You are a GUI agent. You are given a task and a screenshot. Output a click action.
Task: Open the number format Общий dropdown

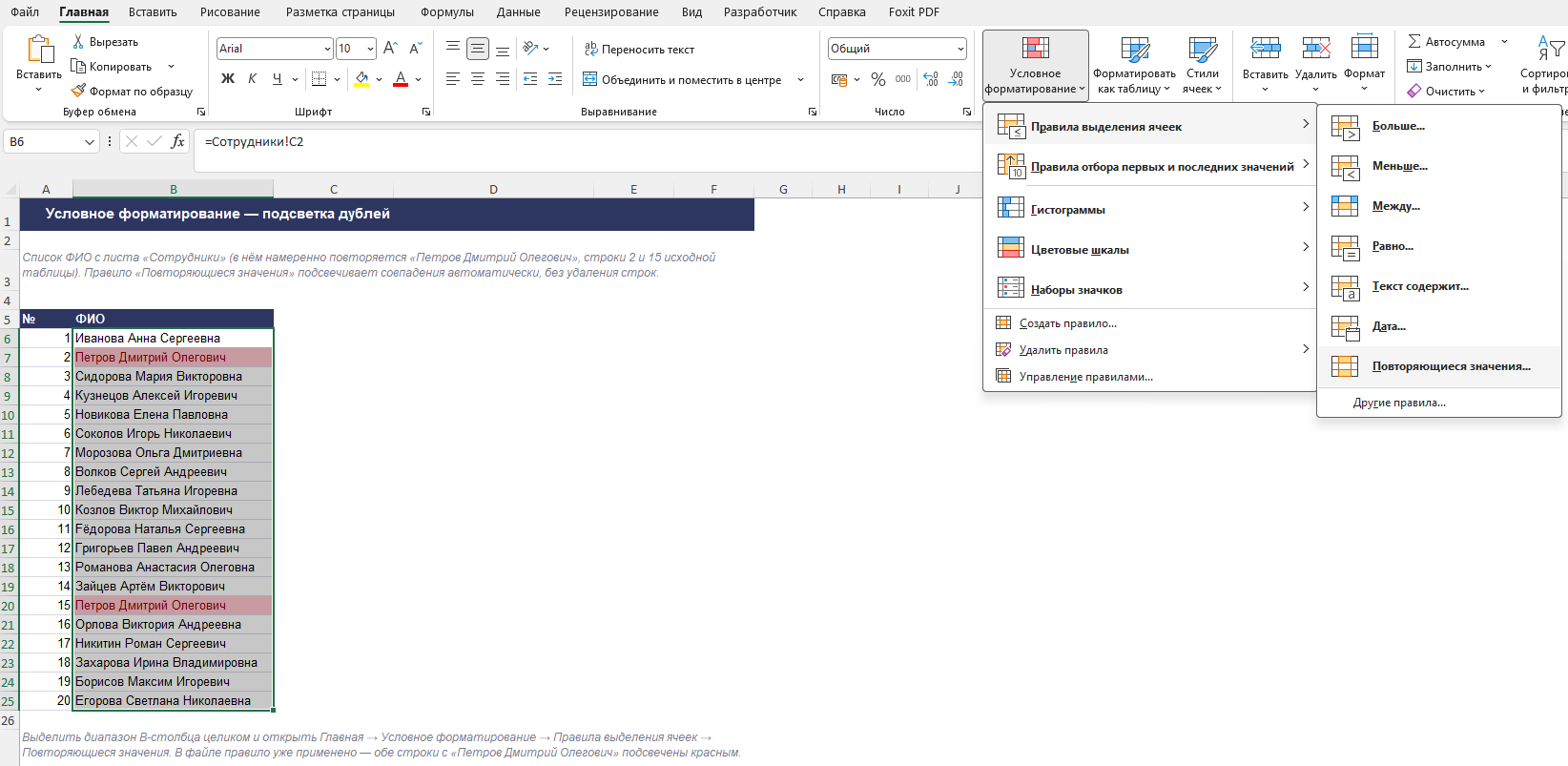pos(960,49)
